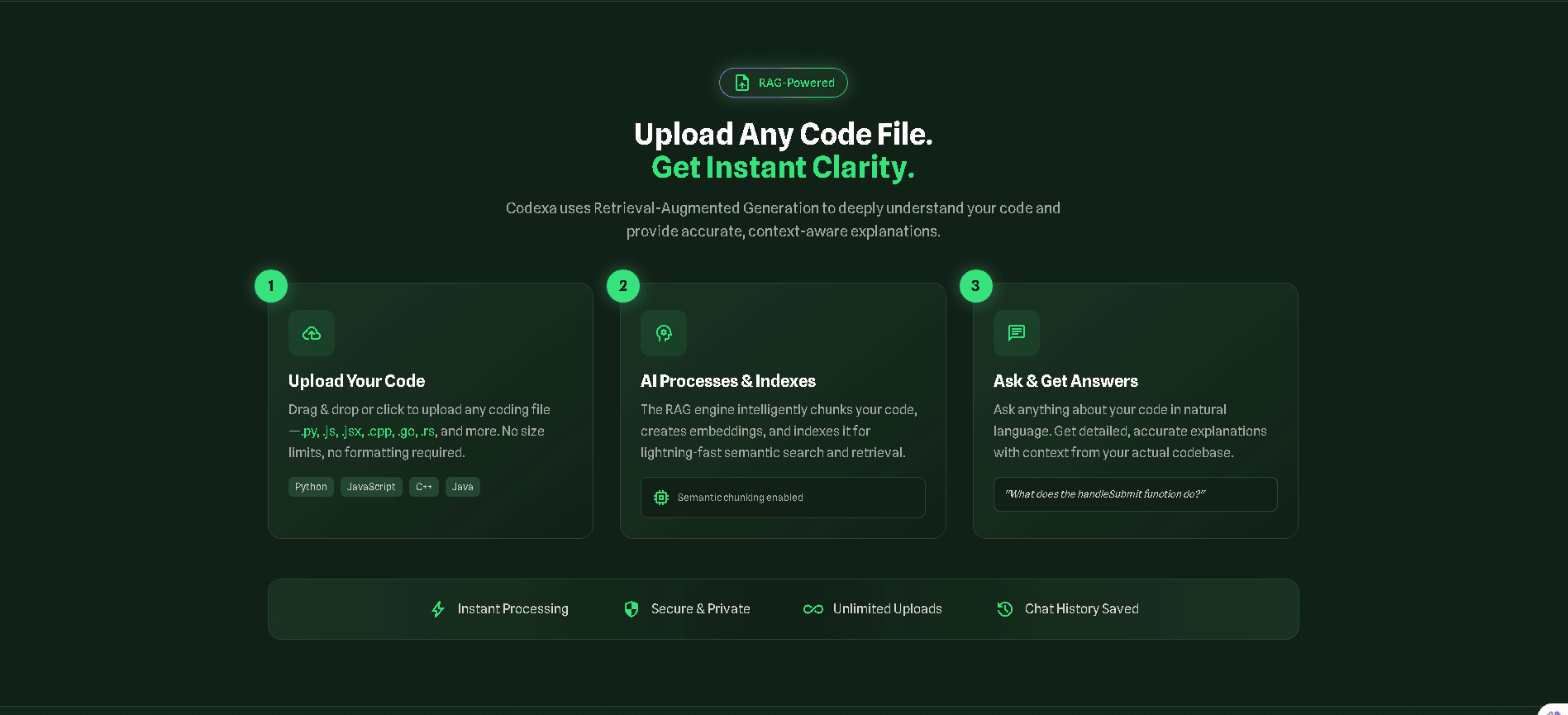Click the Unlimited Uploads label

click(888, 609)
